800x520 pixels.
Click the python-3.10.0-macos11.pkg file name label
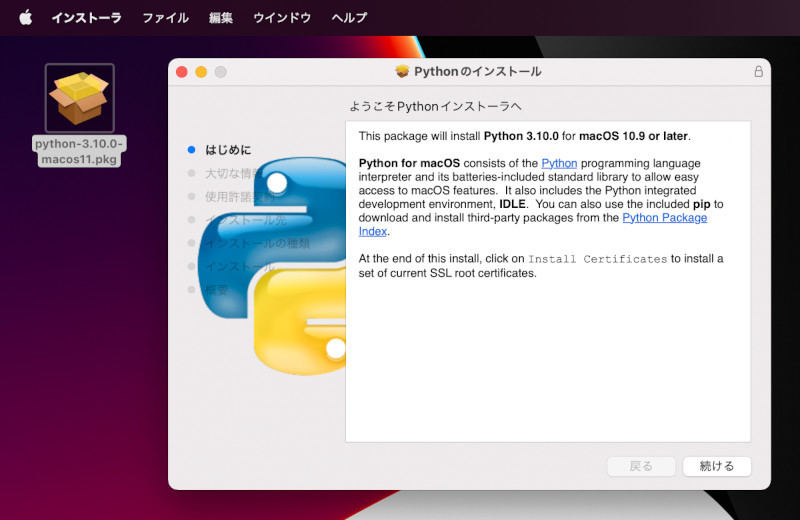(x=79, y=151)
